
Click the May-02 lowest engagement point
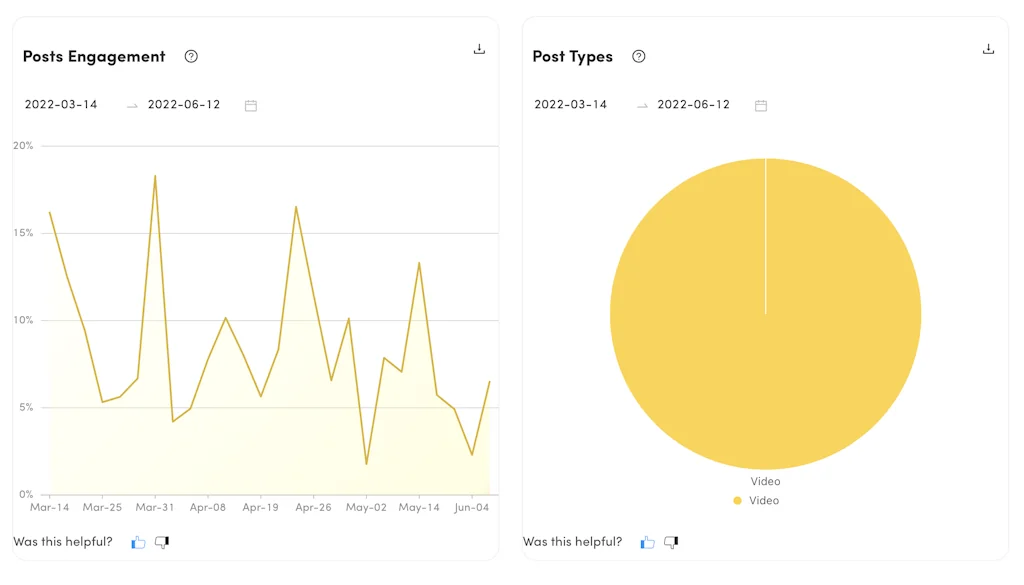pos(366,464)
